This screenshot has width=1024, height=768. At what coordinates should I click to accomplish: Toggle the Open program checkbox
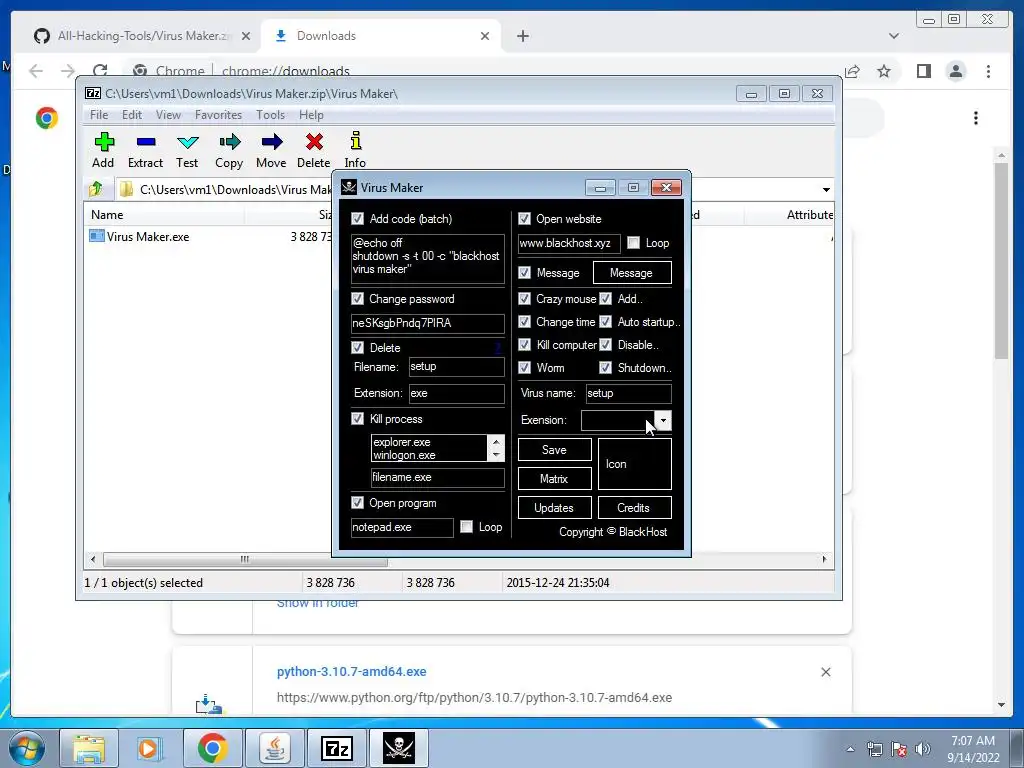pyautogui.click(x=357, y=503)
